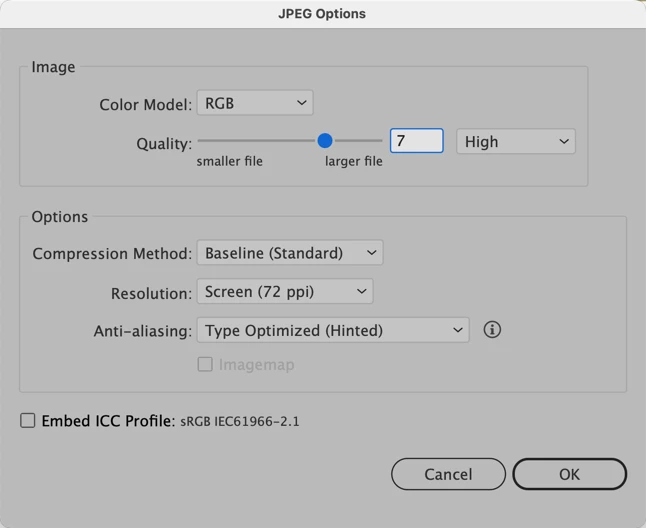Toggle the Imagemap checkbox
Screen dimensions: 646x528
(x=205, y=365)
